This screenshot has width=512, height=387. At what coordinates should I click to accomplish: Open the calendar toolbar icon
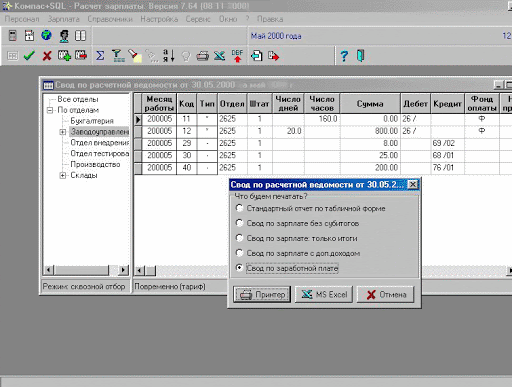pyautogui.click(x=29, y=35)
